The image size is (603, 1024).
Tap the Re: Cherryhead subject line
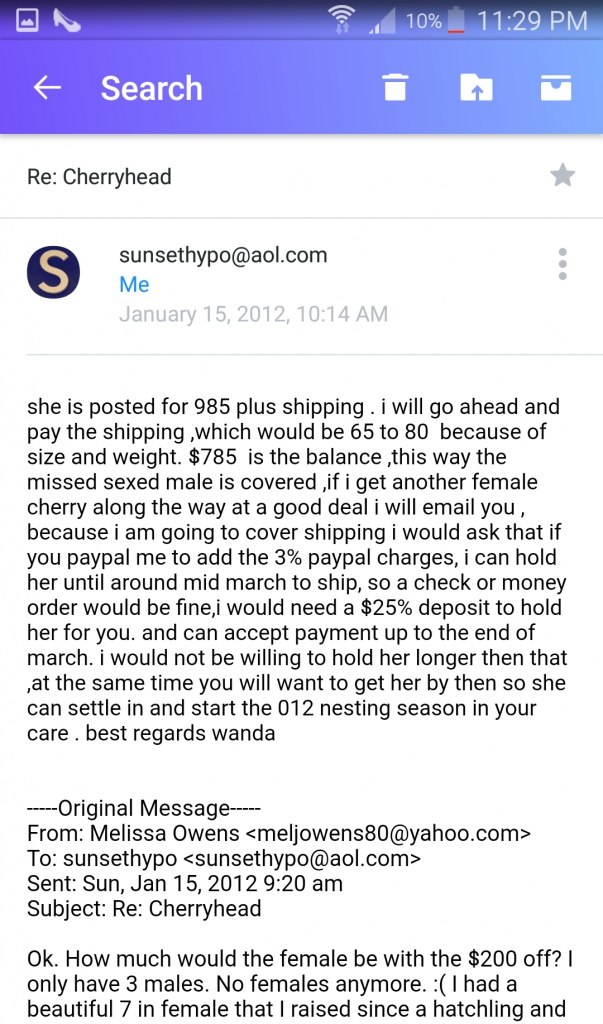point(99,177)
